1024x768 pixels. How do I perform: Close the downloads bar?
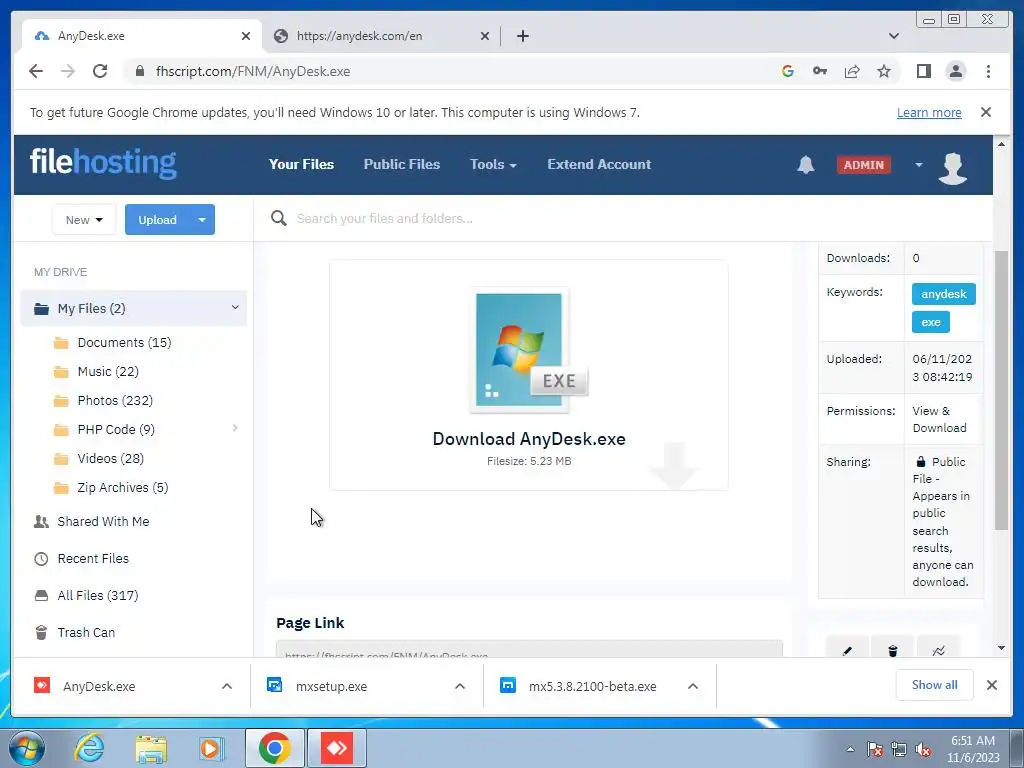tap(991, 685)
